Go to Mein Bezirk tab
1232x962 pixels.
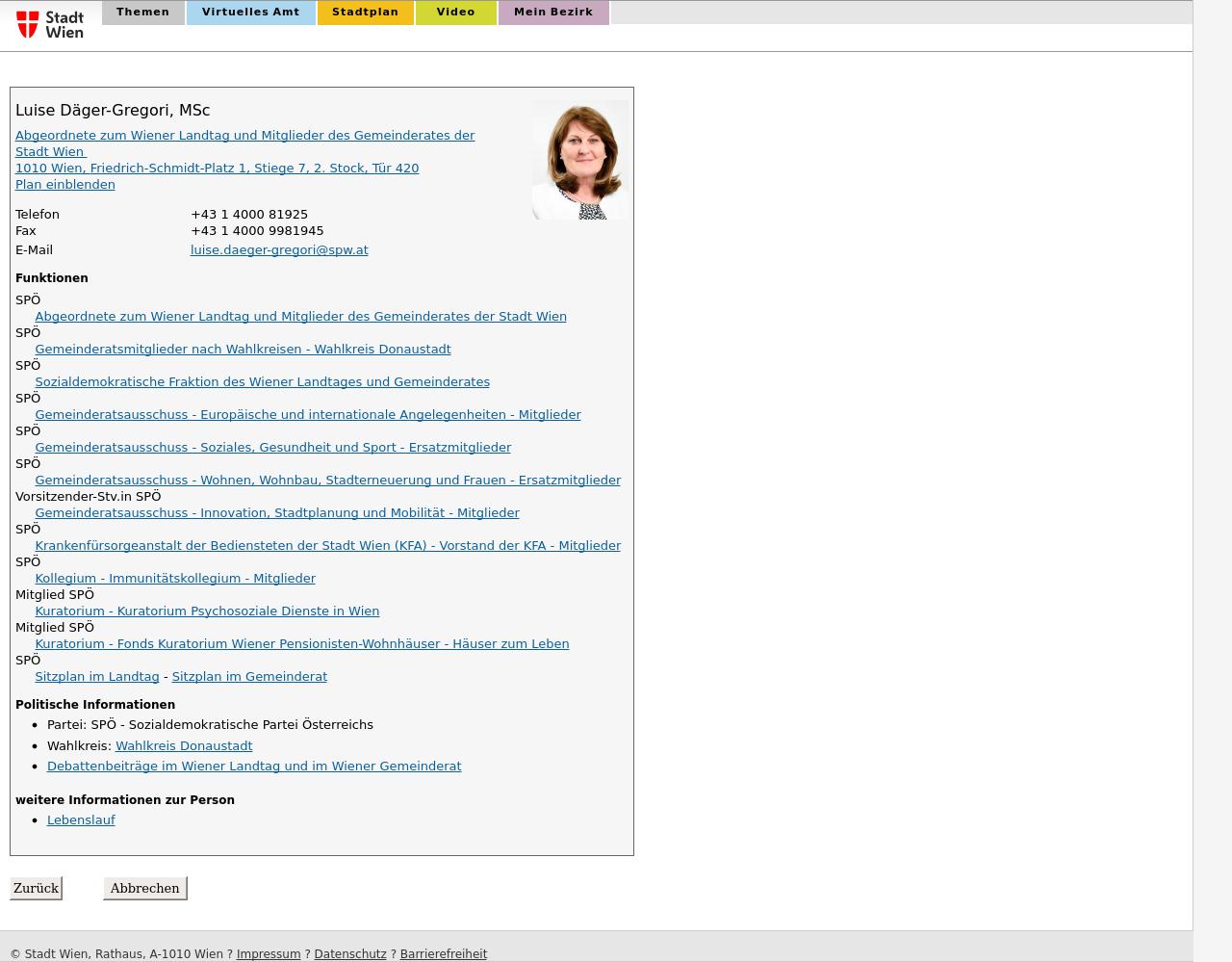click(x=552, y=13)
